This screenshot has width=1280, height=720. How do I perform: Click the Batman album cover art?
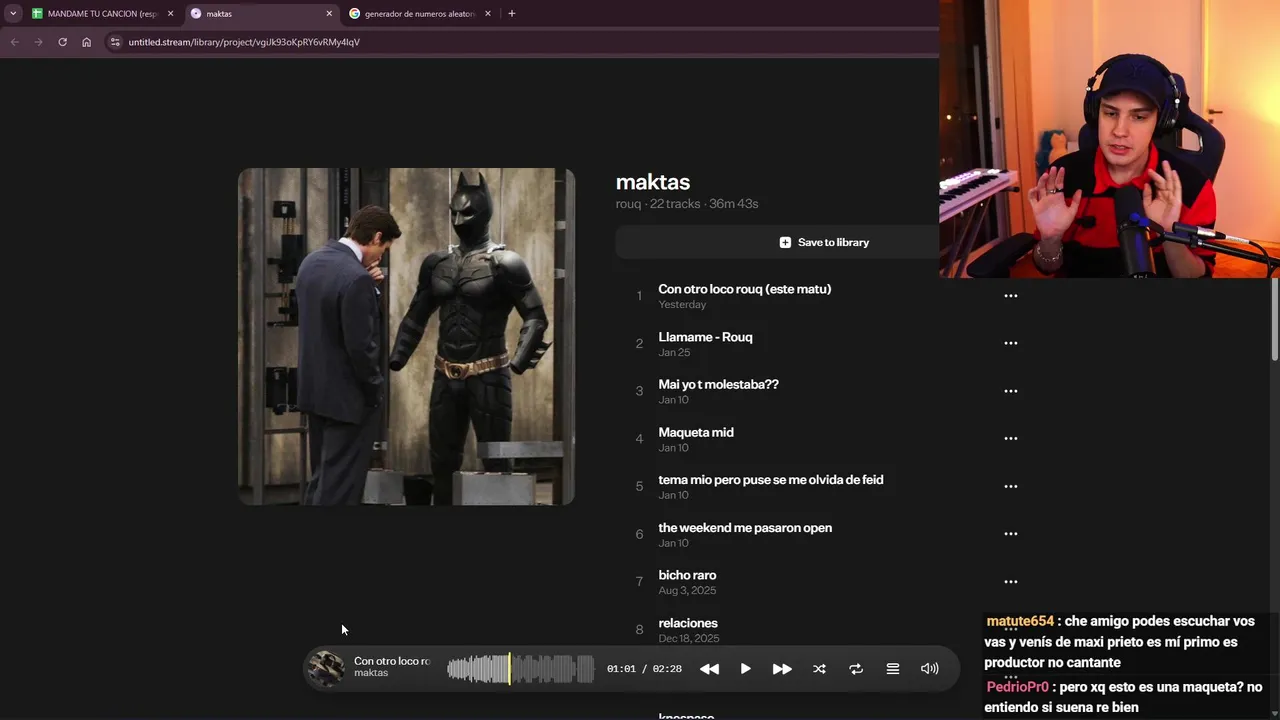tap(406, 337)
